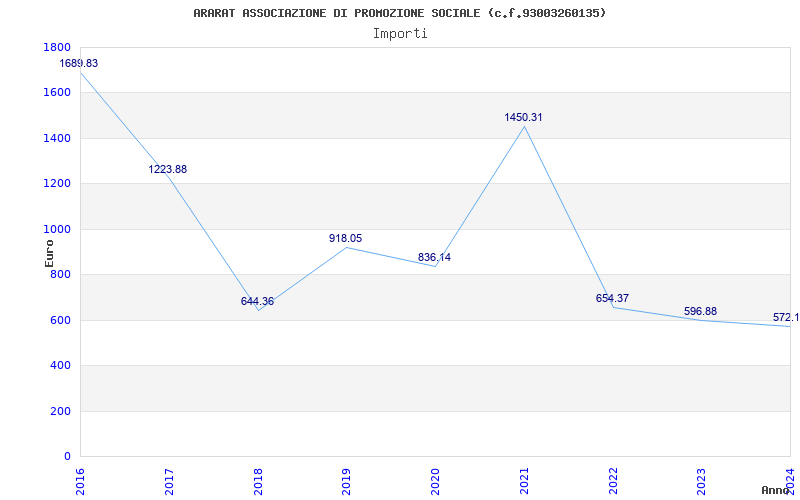
Task: Select the 572.1 data label
Action: pyautogui.click(x=786, y=318)
